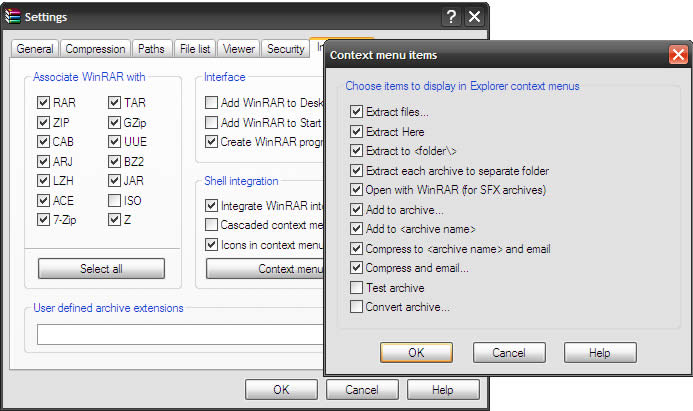
Task: Open the General tab
Action: coord(35,49)
